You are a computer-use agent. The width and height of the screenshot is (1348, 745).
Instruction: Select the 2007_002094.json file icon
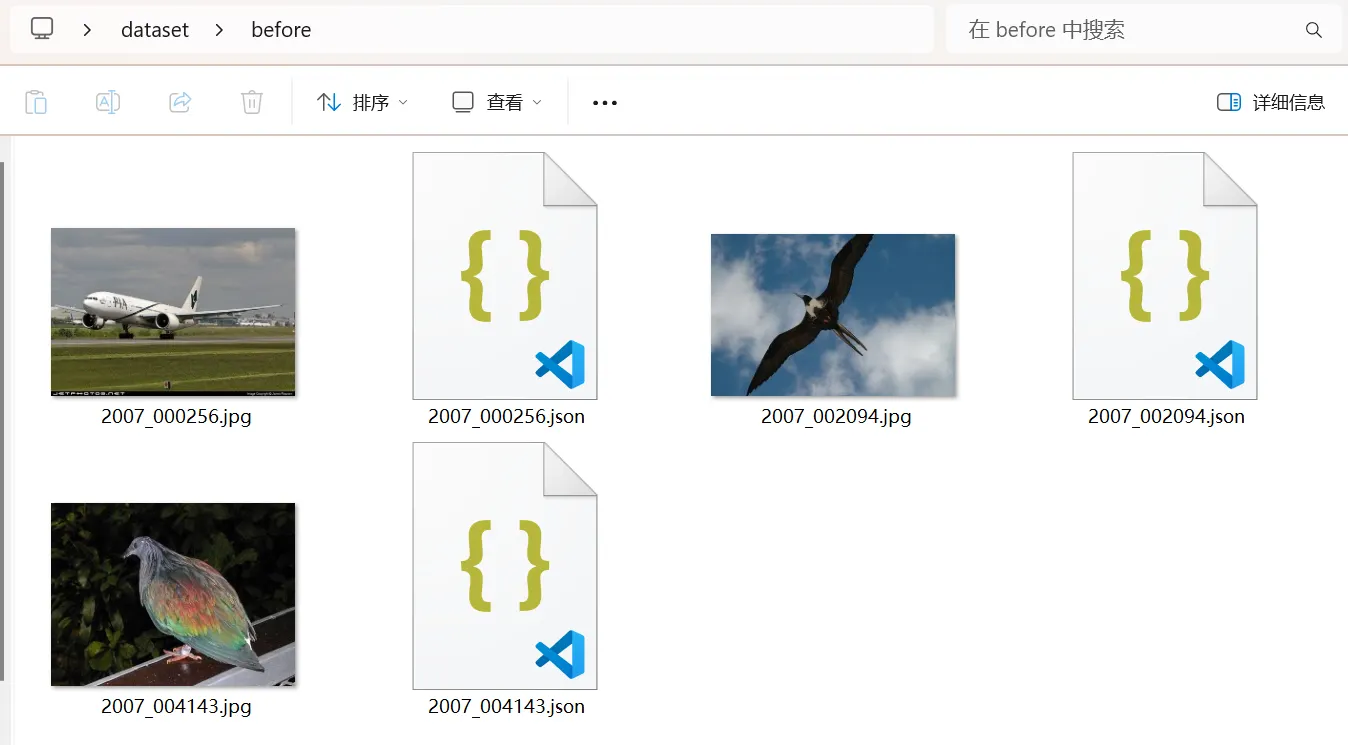click(x=1165, y=276)
